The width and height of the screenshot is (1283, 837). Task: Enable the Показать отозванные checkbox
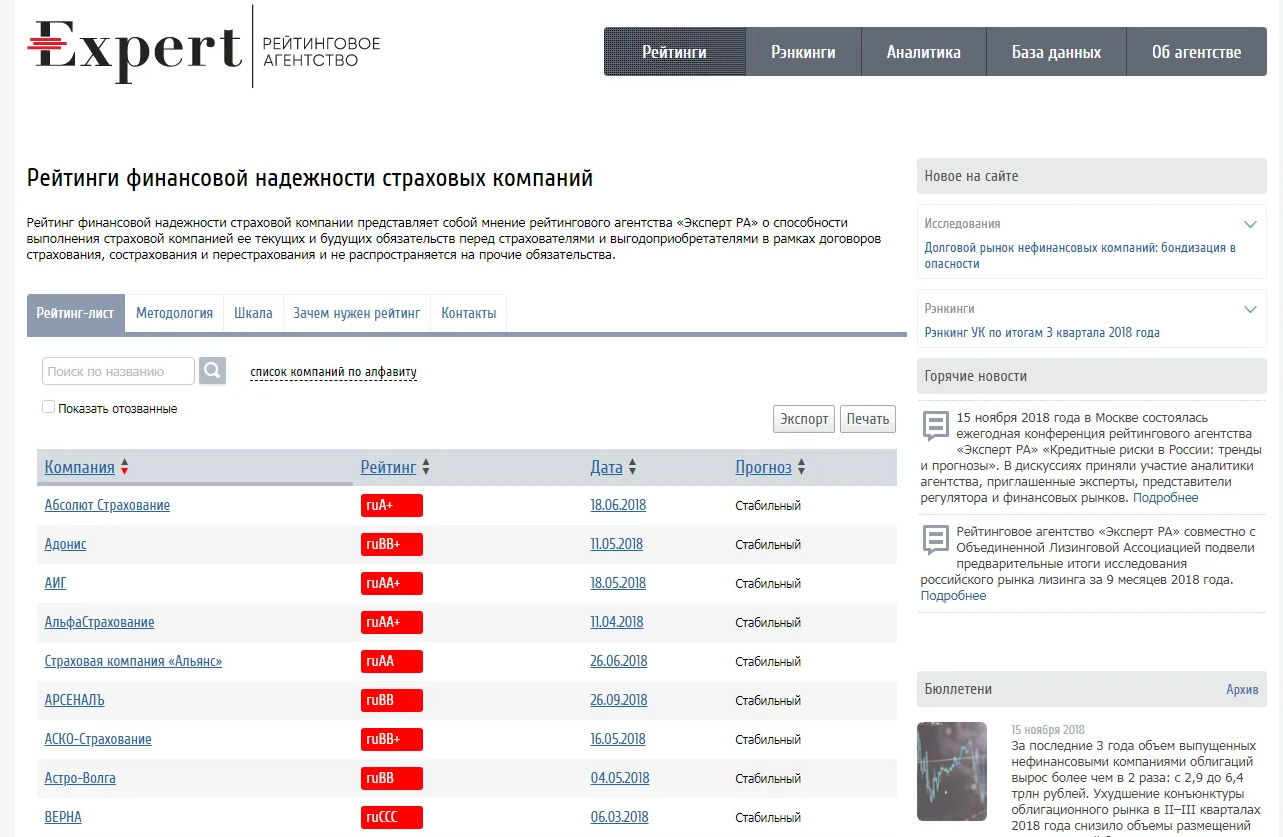tap(48, 407)
